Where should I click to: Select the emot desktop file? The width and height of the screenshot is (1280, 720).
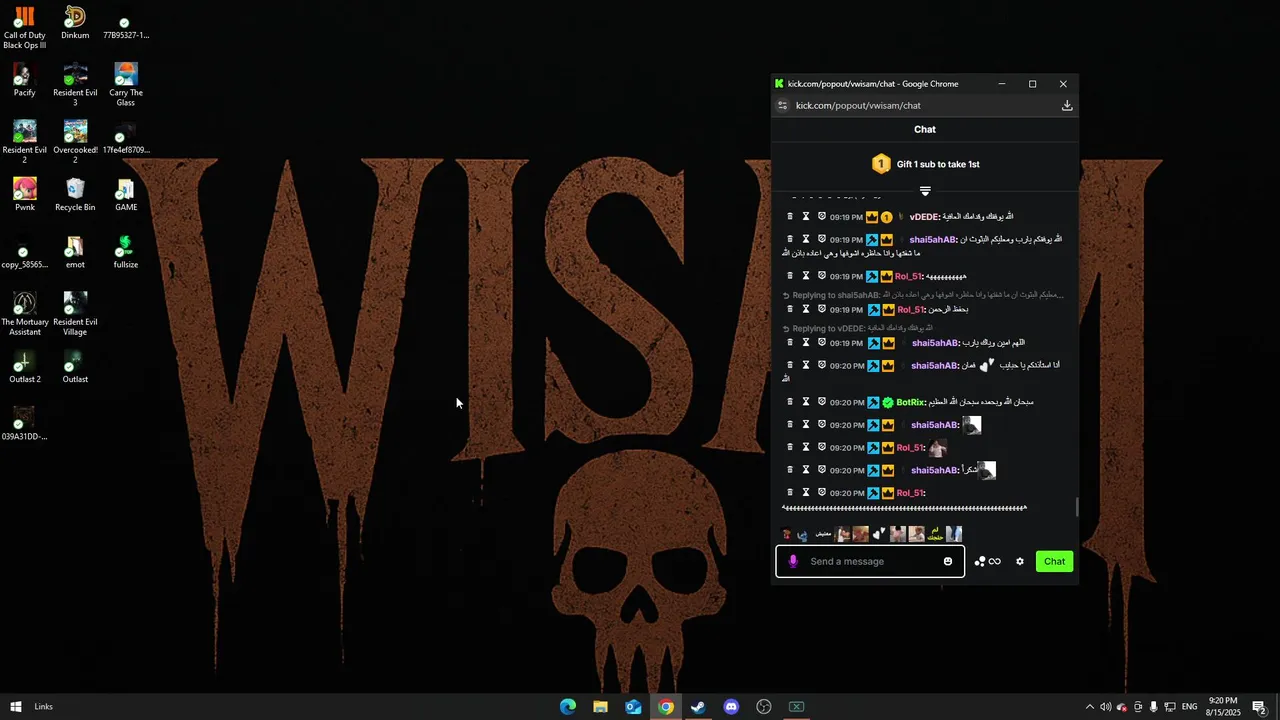[75, 252]
